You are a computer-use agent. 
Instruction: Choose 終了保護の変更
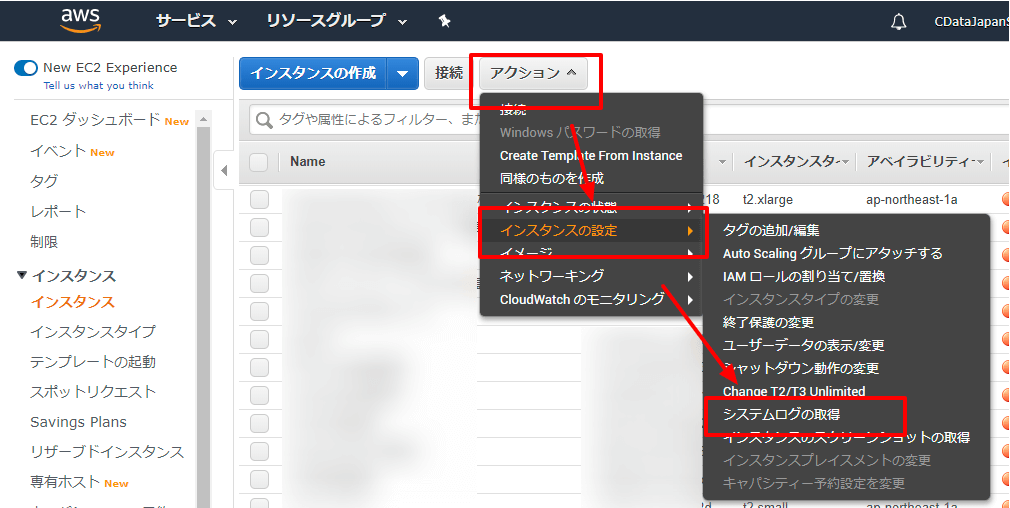coord(768,322)
